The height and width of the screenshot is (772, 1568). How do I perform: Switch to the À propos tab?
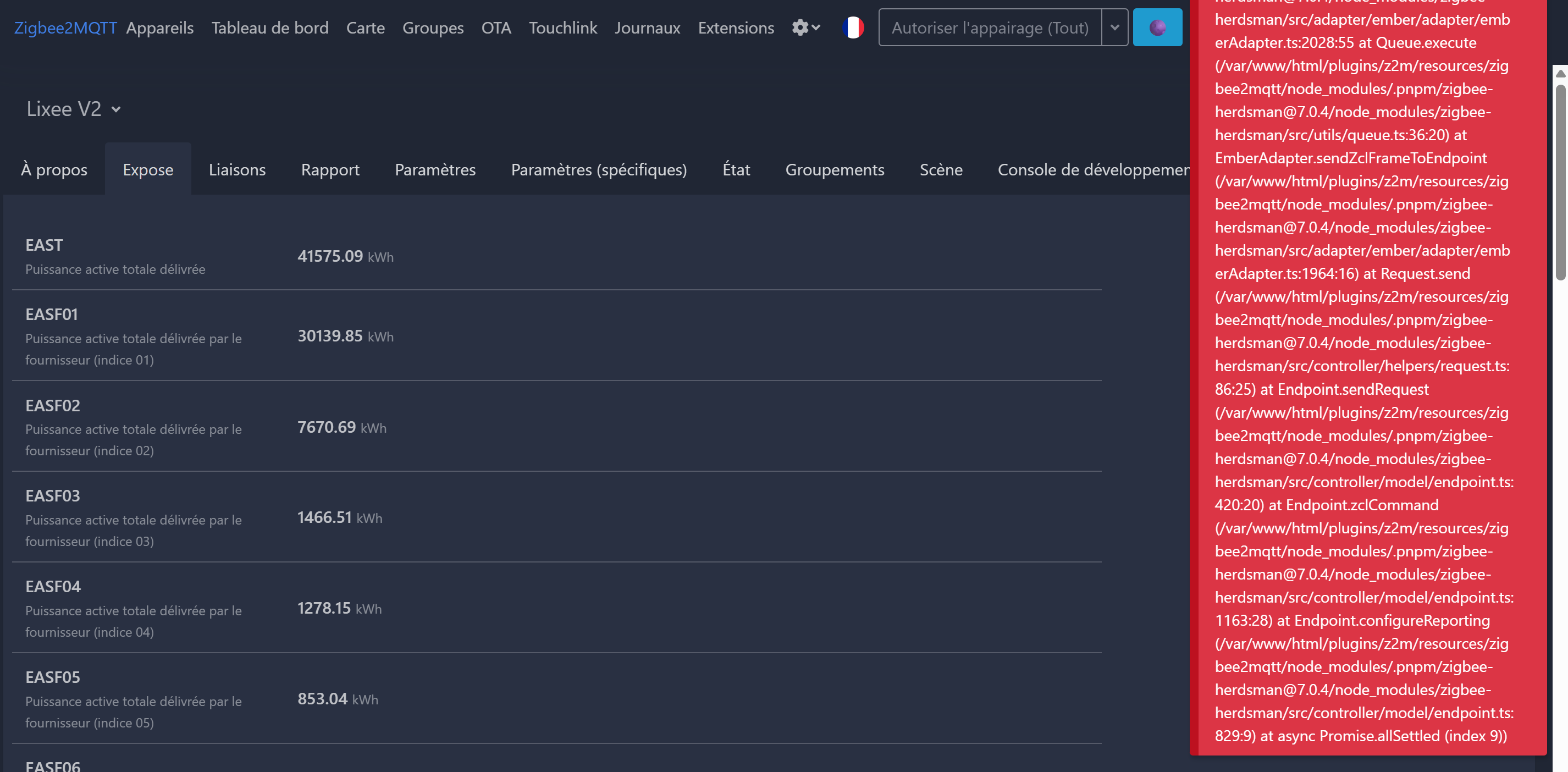(x=53, y=169)
